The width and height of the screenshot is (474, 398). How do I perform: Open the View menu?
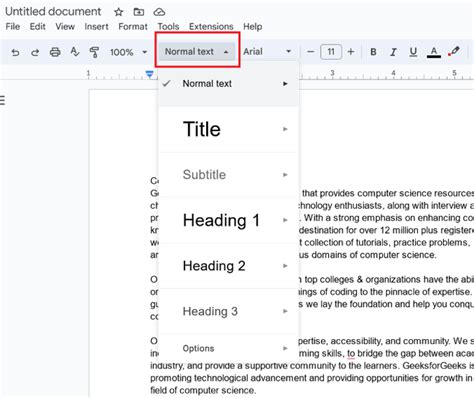(65, 27)
